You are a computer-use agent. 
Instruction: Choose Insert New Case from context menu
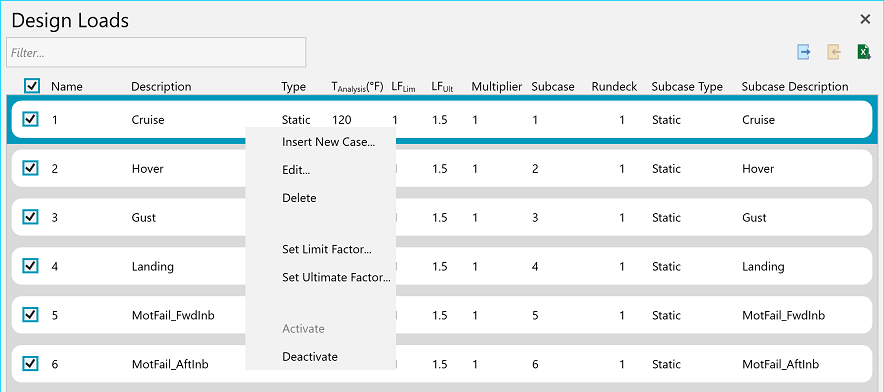(329, 142)
